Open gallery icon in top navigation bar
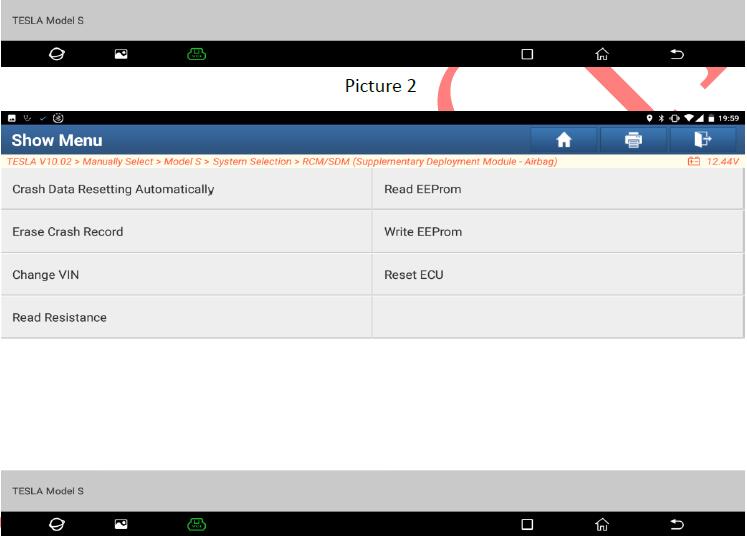This screenshot has width=747, height=536. coord(121,54)
